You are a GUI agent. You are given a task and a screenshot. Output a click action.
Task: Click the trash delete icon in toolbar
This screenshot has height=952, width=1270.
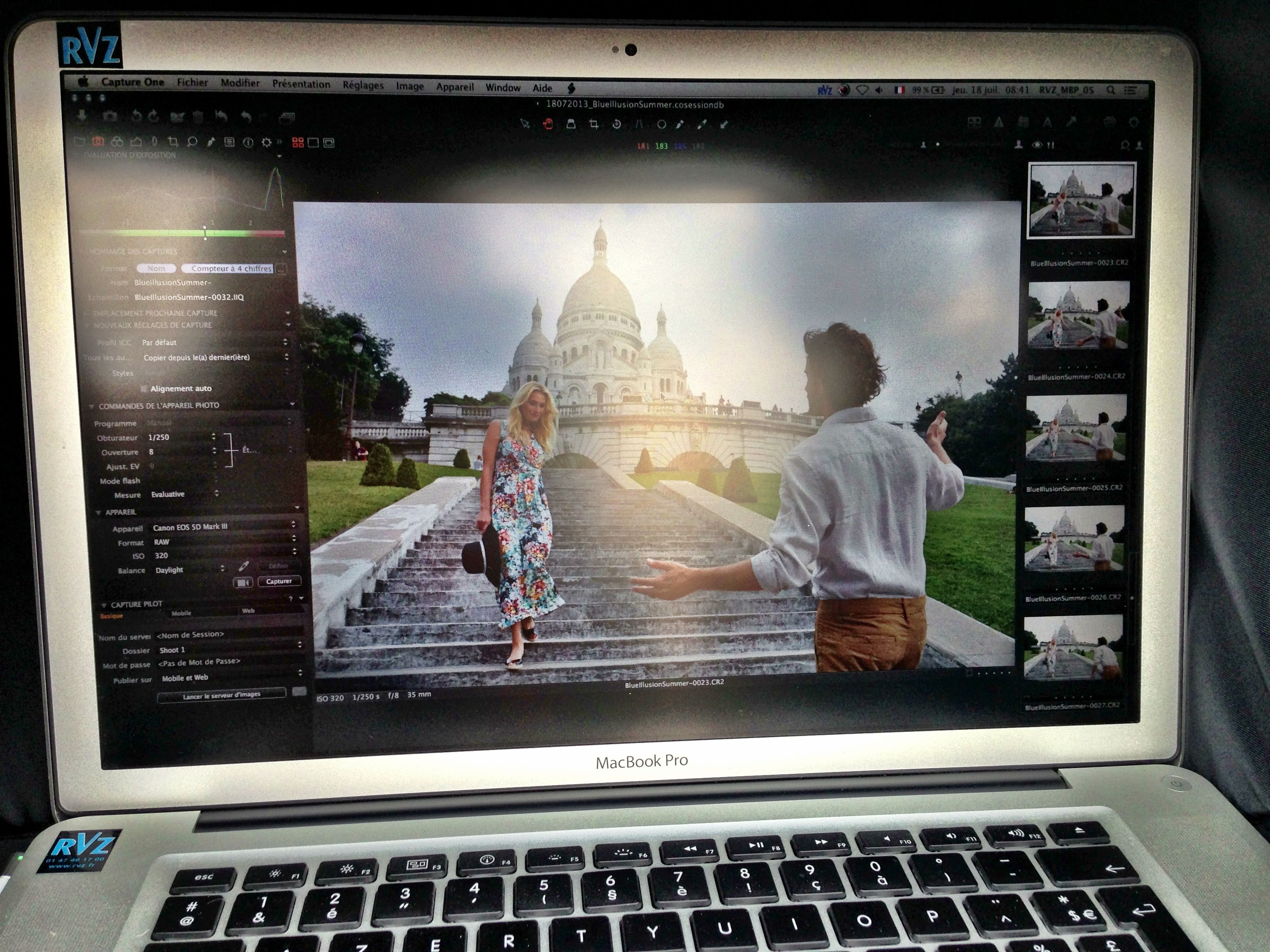198,117
